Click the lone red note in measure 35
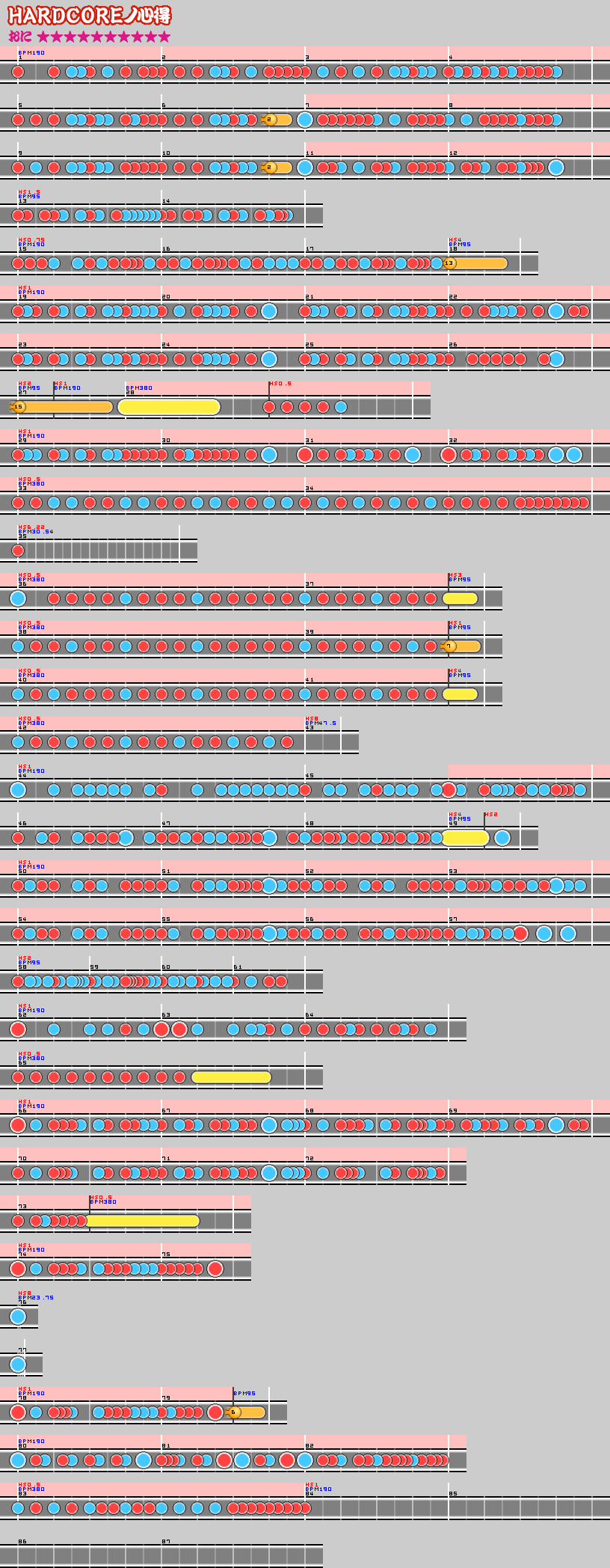 18,551
